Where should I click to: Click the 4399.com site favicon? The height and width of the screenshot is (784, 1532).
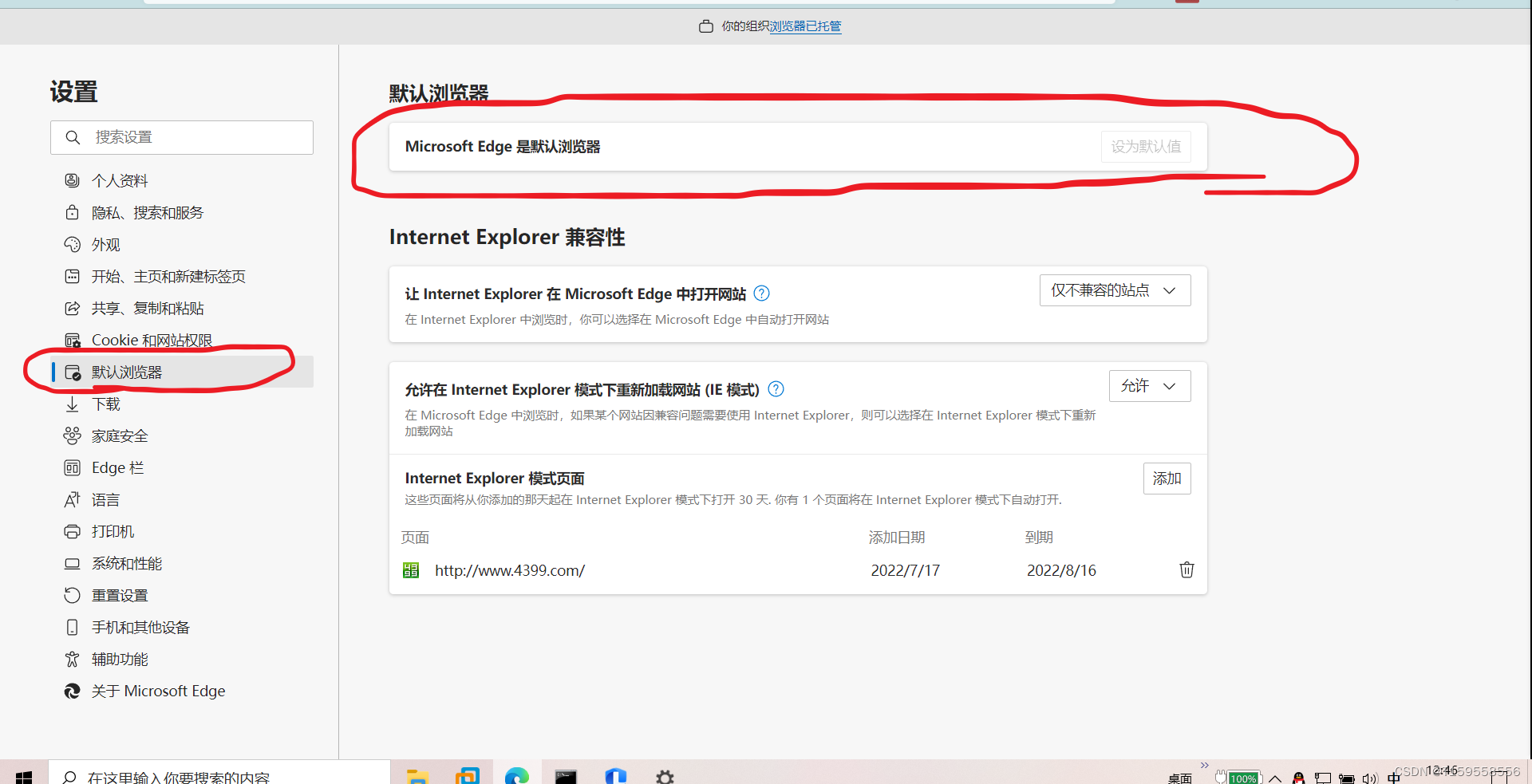(x=411, y=570)
